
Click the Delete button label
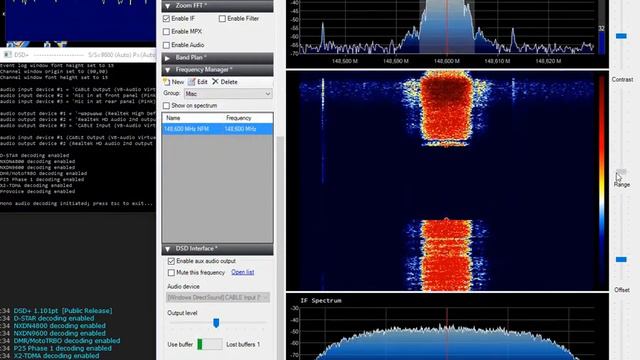(229, 82)
